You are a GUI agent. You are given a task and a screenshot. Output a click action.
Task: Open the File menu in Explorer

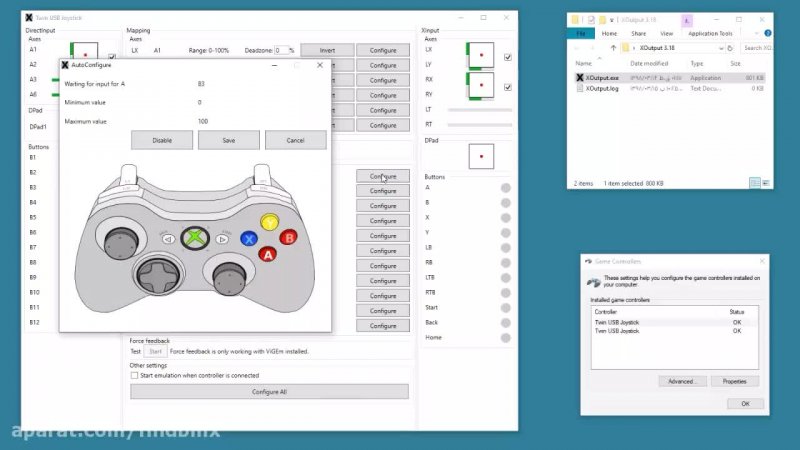pyautogui.click(x=580, y=33)
